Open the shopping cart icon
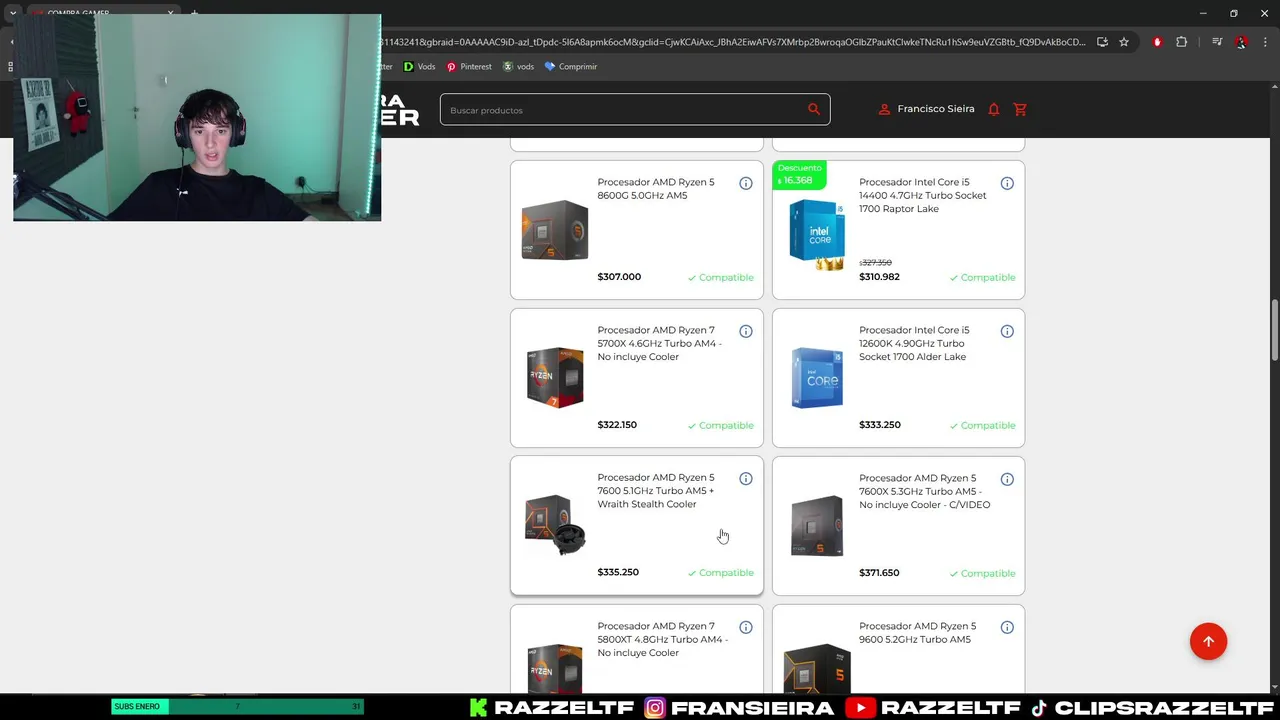The image size is (1280, 720). pyautogui.click(x=1020, y=109)
